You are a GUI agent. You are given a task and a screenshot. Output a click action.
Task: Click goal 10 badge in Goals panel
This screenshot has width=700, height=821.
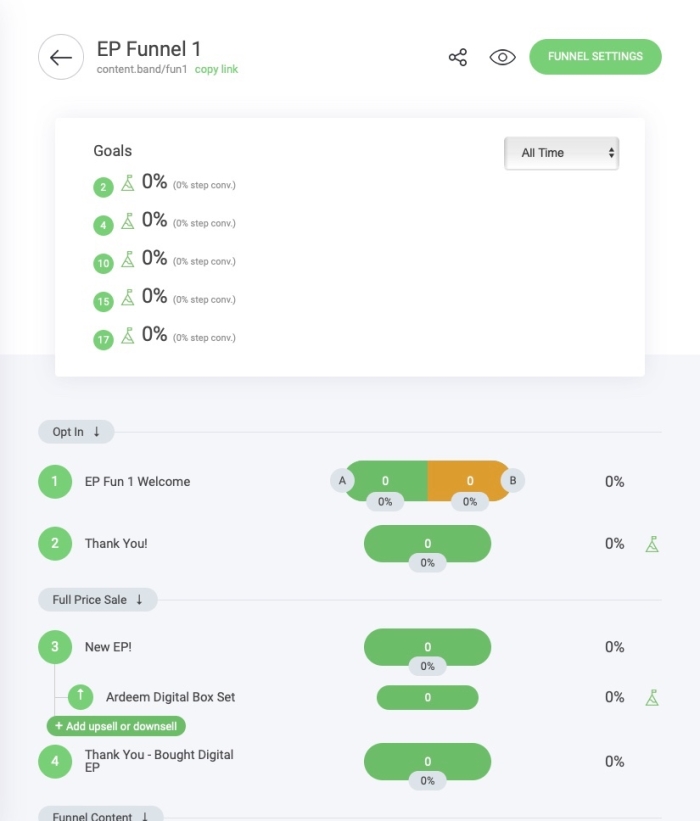[103, 263]
